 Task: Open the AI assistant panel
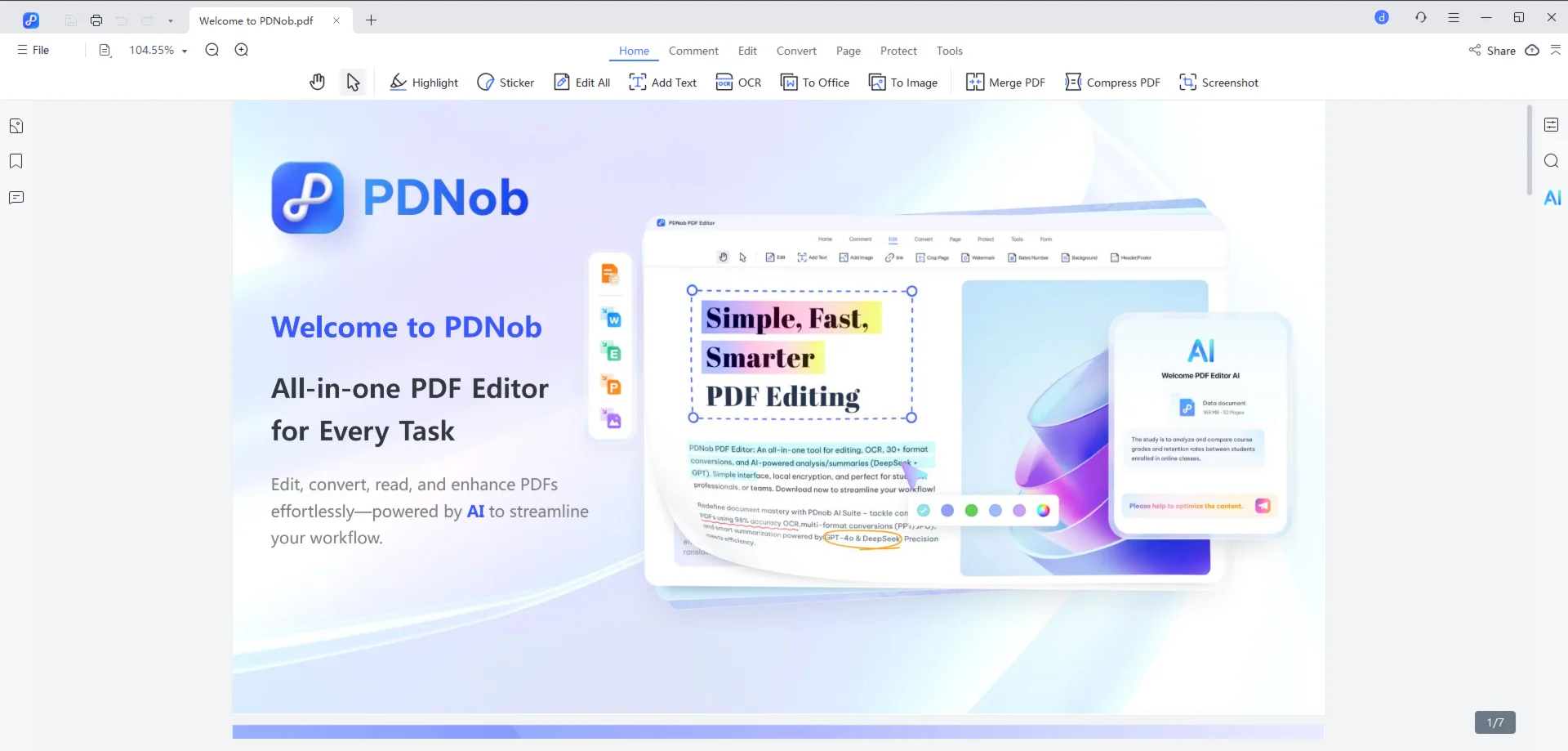(x=1552, y=198)
